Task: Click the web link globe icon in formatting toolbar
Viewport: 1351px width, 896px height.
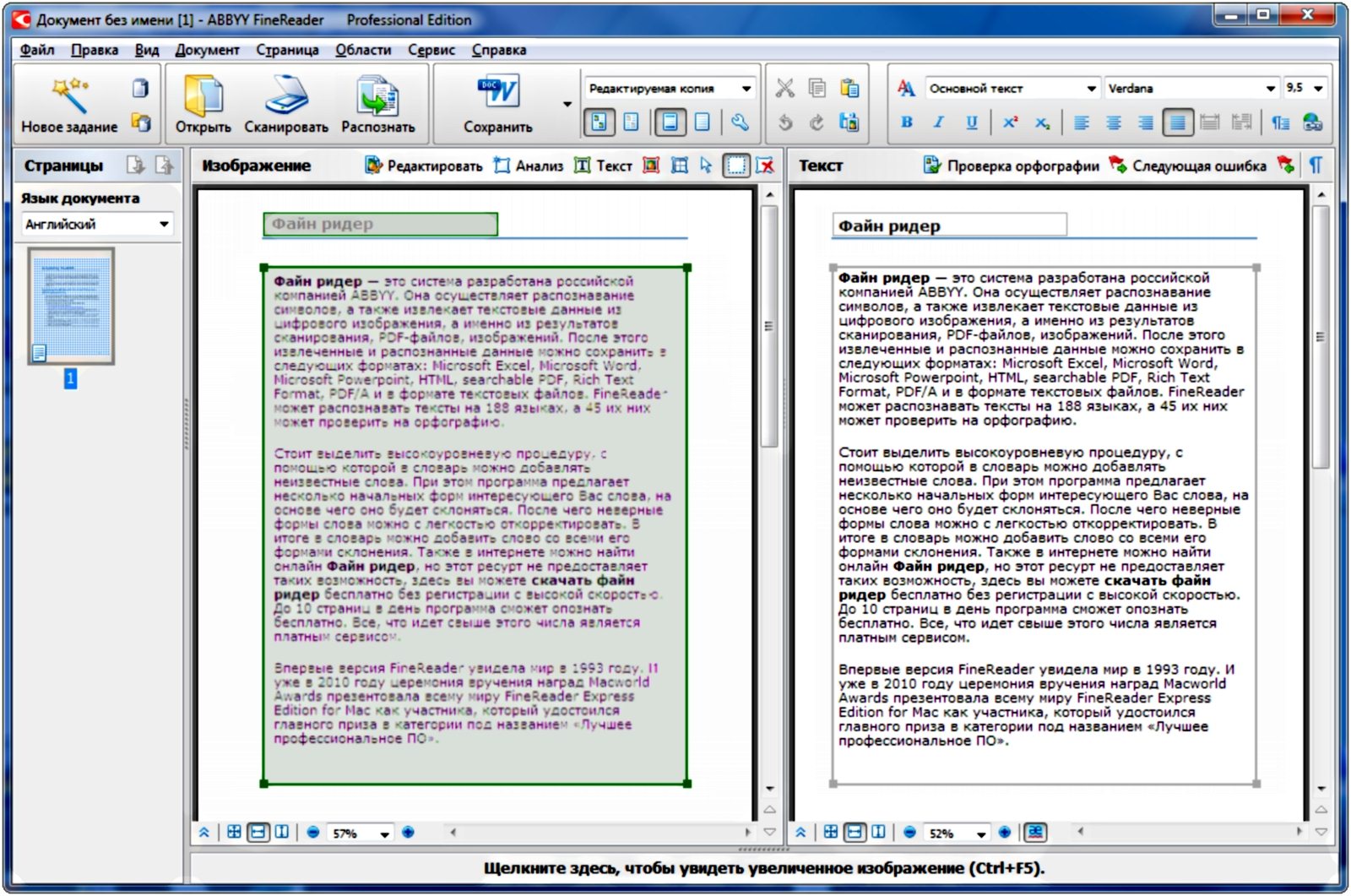Action: coord(1313,122)
